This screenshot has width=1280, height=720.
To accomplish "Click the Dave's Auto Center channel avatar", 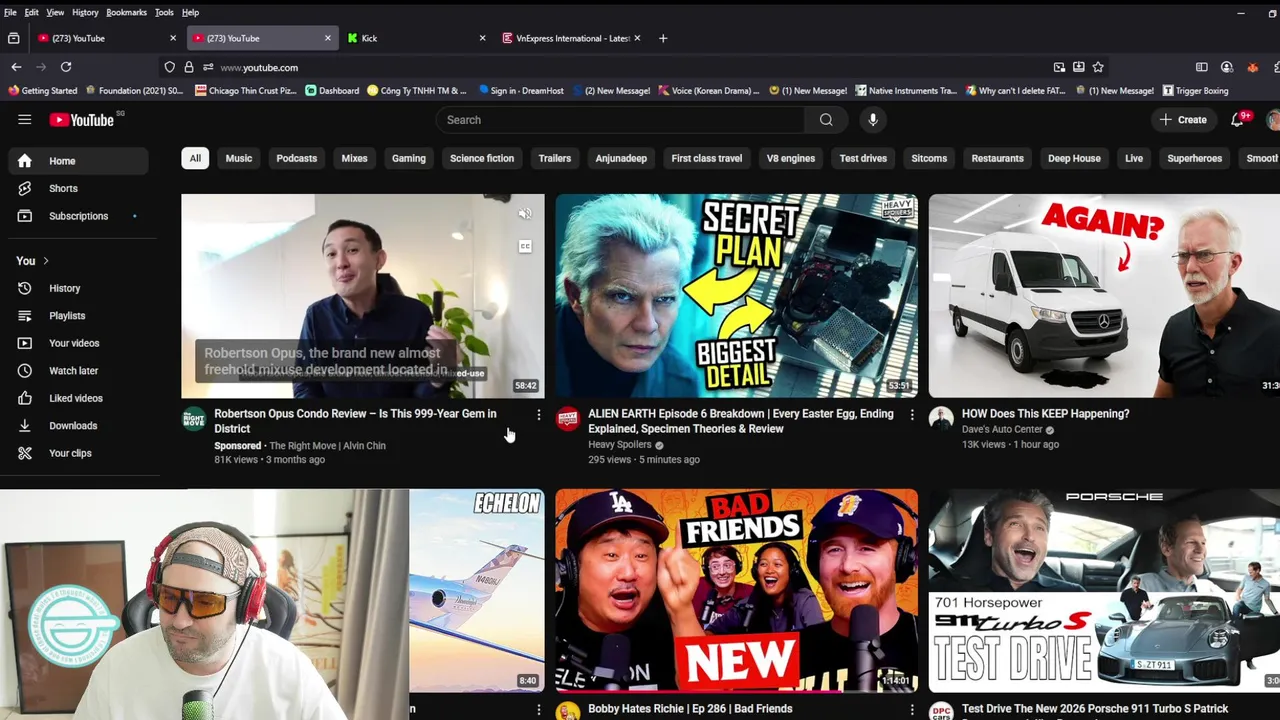I will click(941, 419).
